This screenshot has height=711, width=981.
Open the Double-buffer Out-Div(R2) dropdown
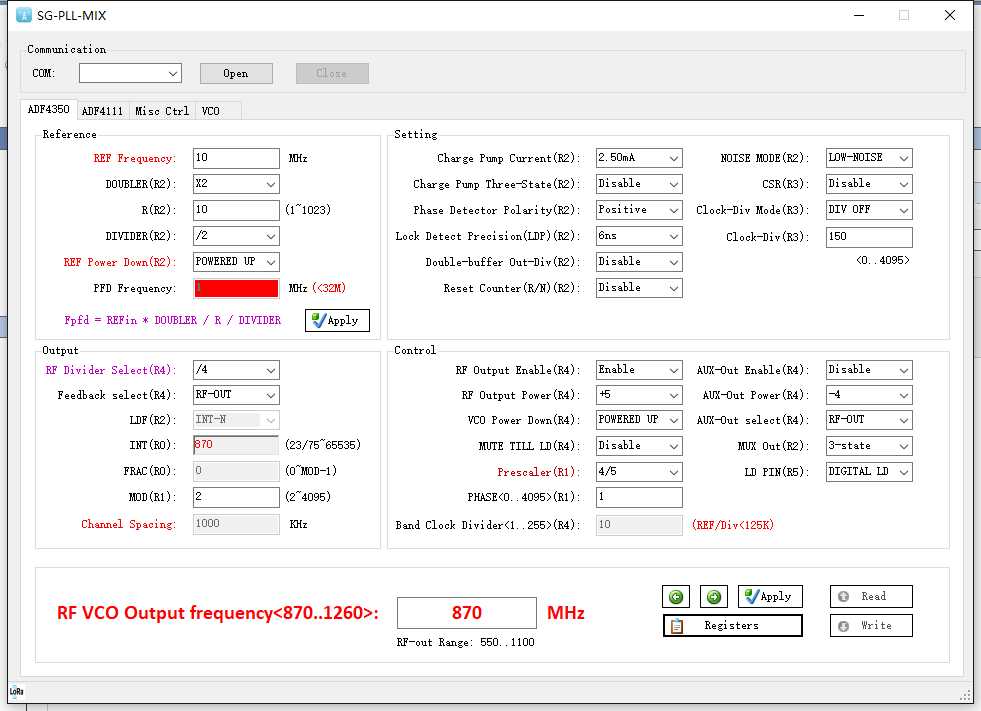pos(639,262)
